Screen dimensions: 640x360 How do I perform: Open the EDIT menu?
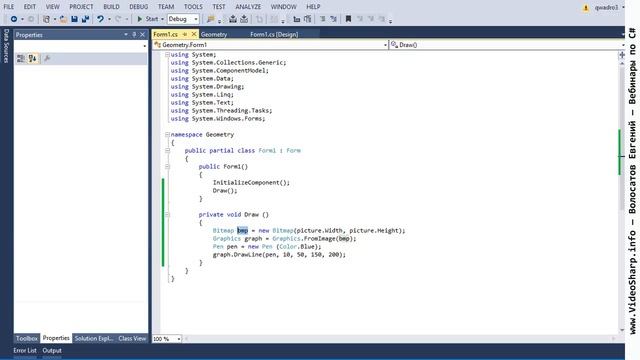(30, 7)
